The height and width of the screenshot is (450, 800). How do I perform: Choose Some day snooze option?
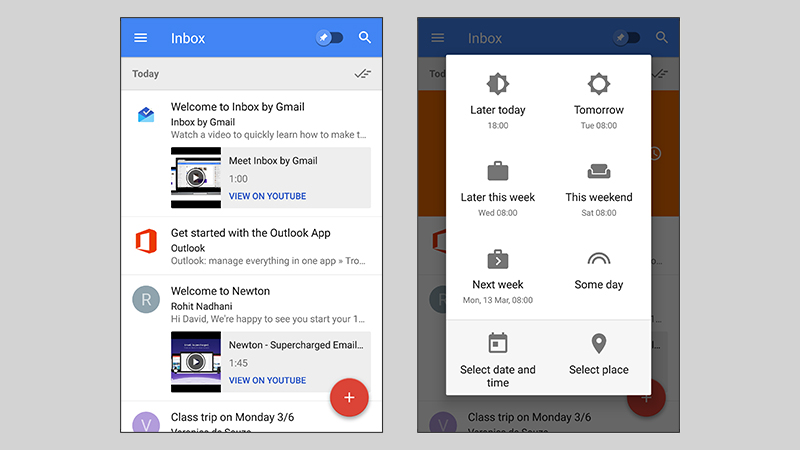598,271
